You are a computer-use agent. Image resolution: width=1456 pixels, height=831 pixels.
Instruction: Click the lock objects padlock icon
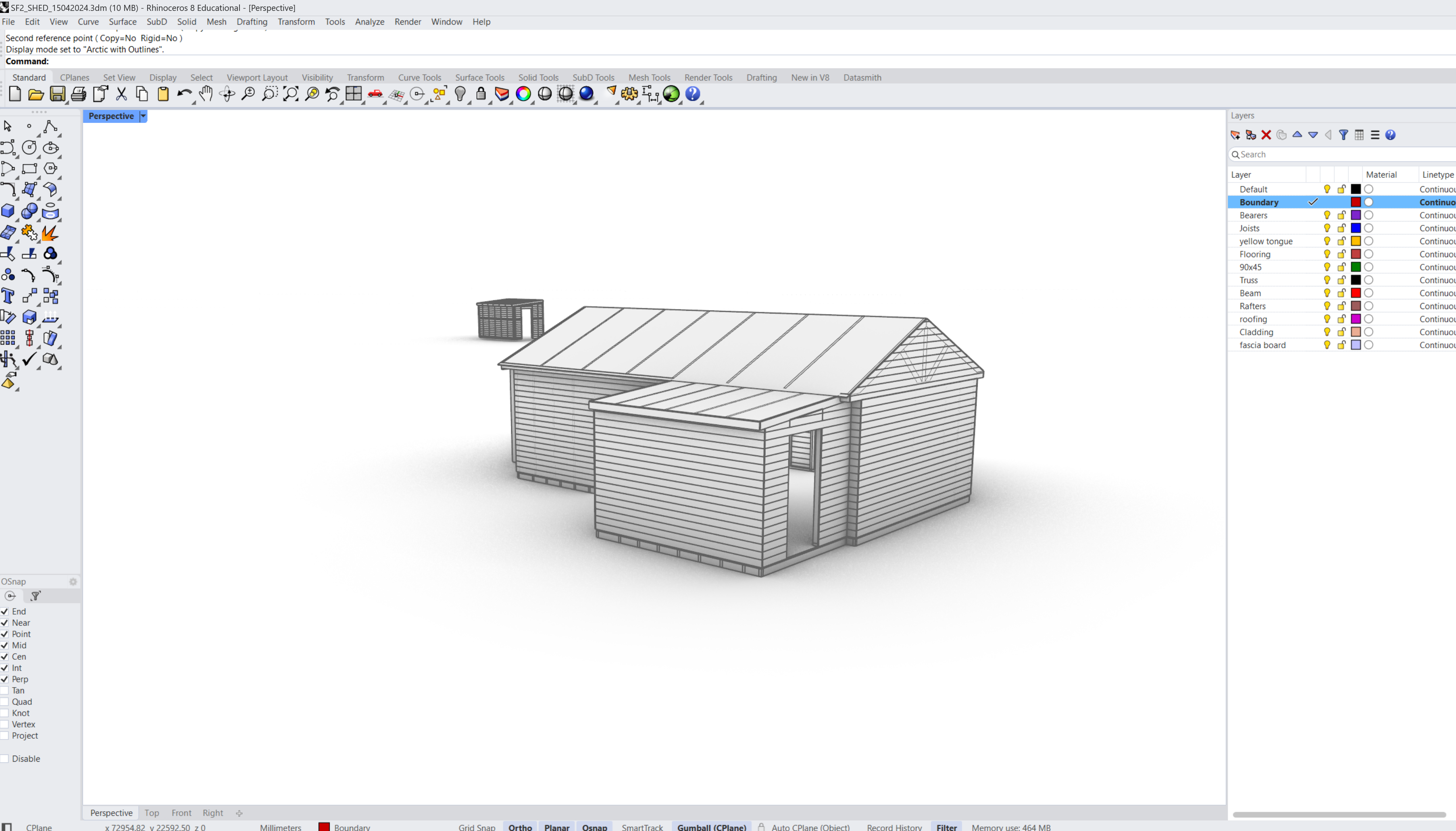481,94
